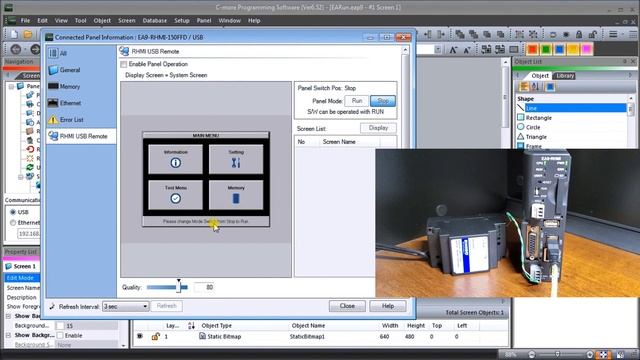Click the New Project toolbar icon

pyautogui.click(x=14, y=35)
